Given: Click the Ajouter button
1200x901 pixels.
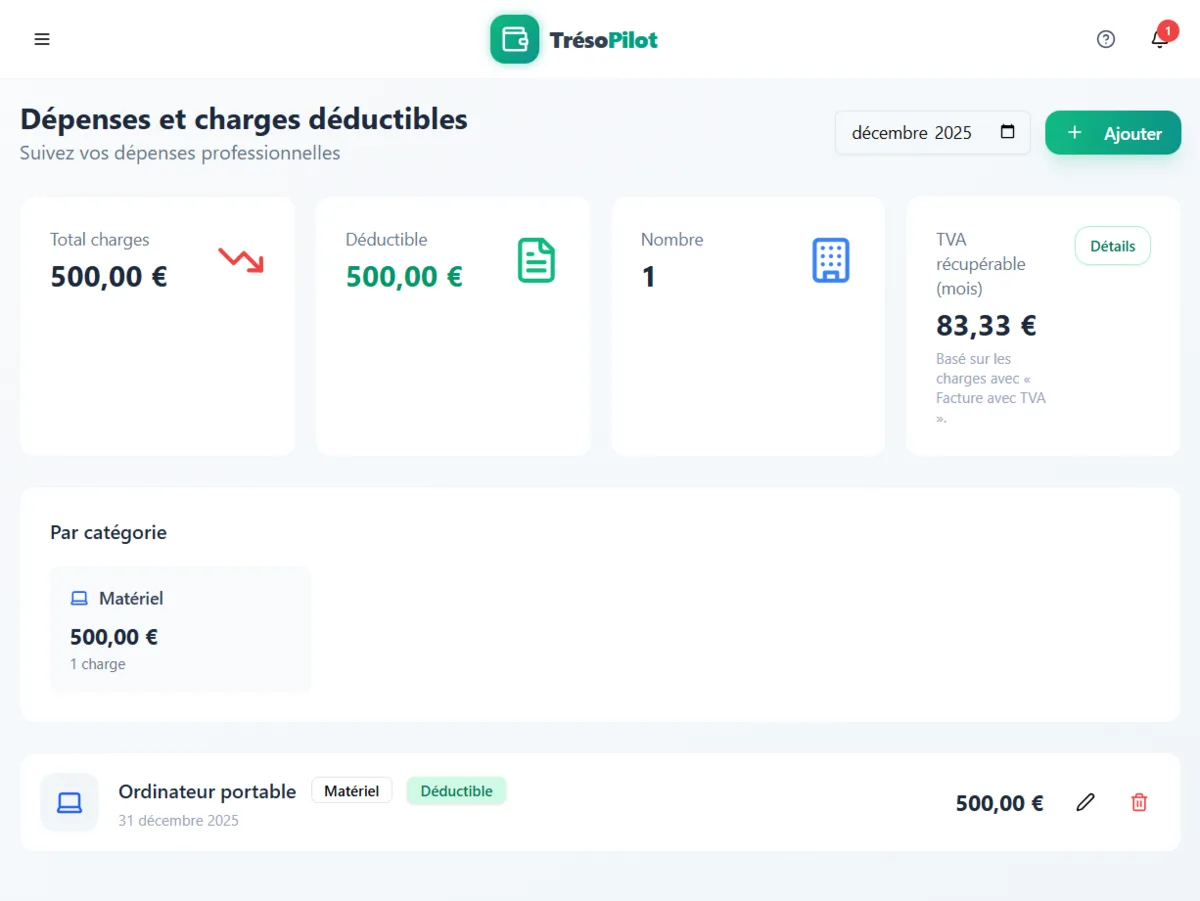Looking at the screenshot, I should (1113, 132).
